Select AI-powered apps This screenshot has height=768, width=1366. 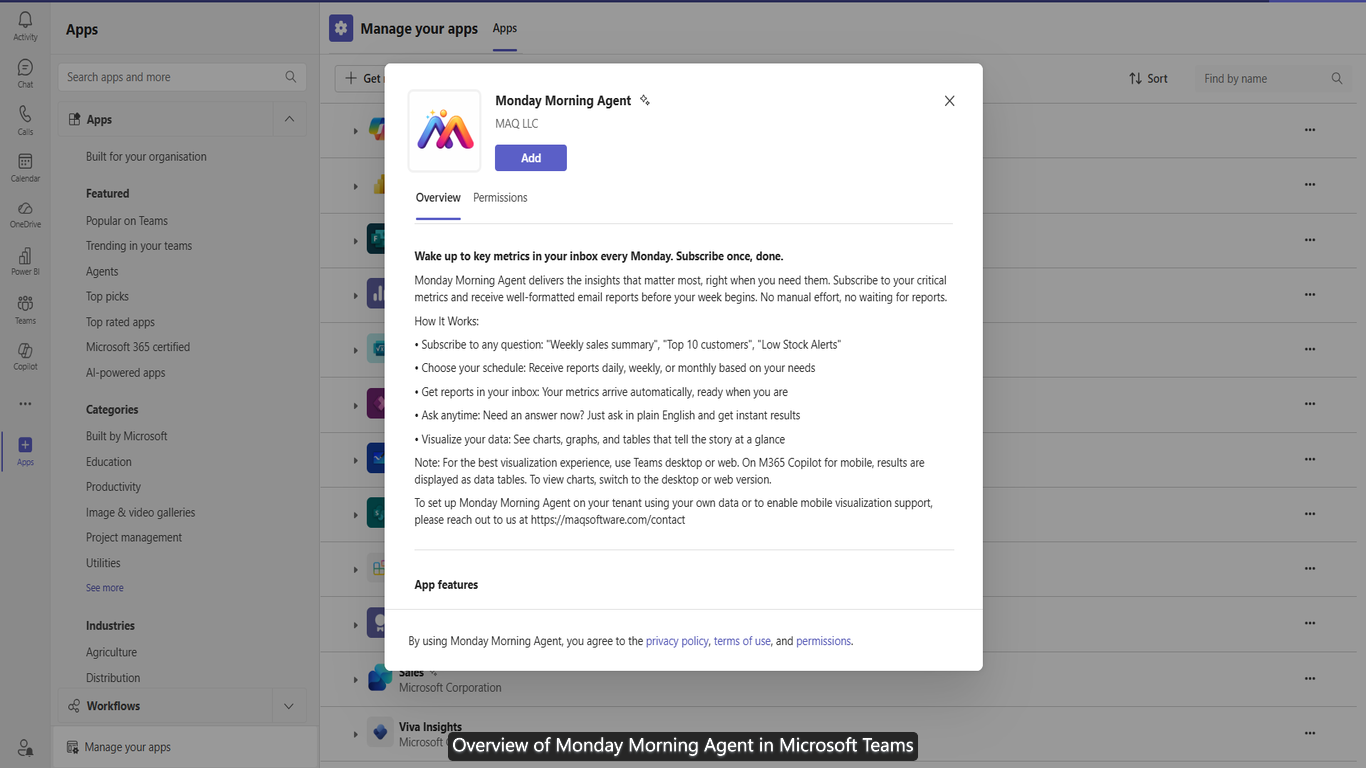[x=126, y=373]
